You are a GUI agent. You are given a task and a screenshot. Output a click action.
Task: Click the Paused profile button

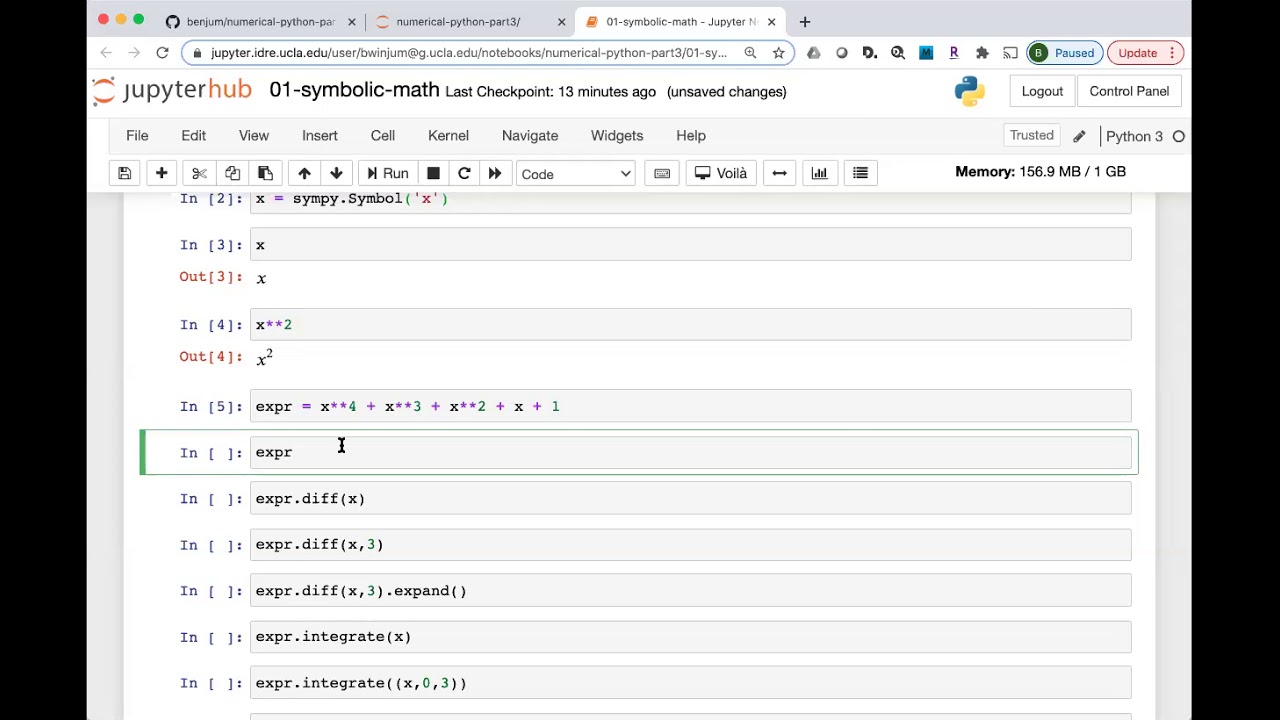(1065, 53)
